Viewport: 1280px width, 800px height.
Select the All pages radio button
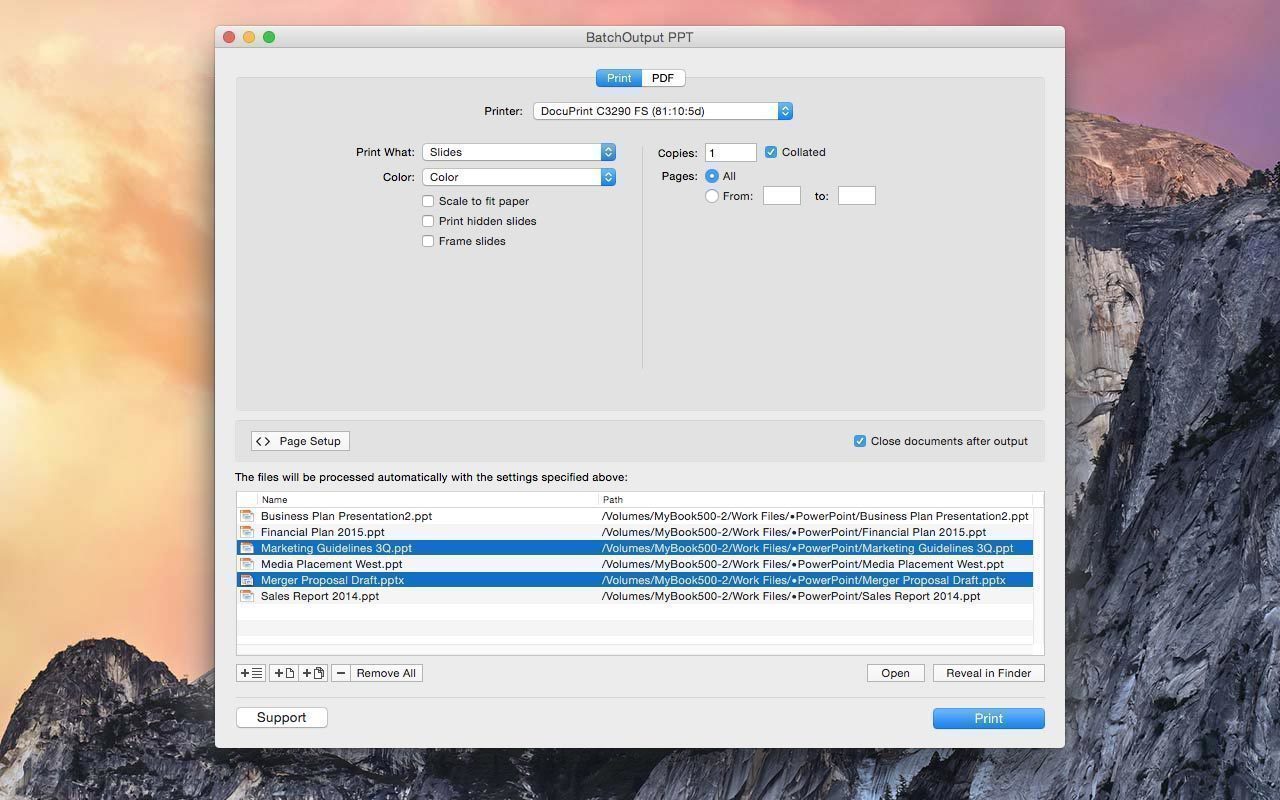712,176
